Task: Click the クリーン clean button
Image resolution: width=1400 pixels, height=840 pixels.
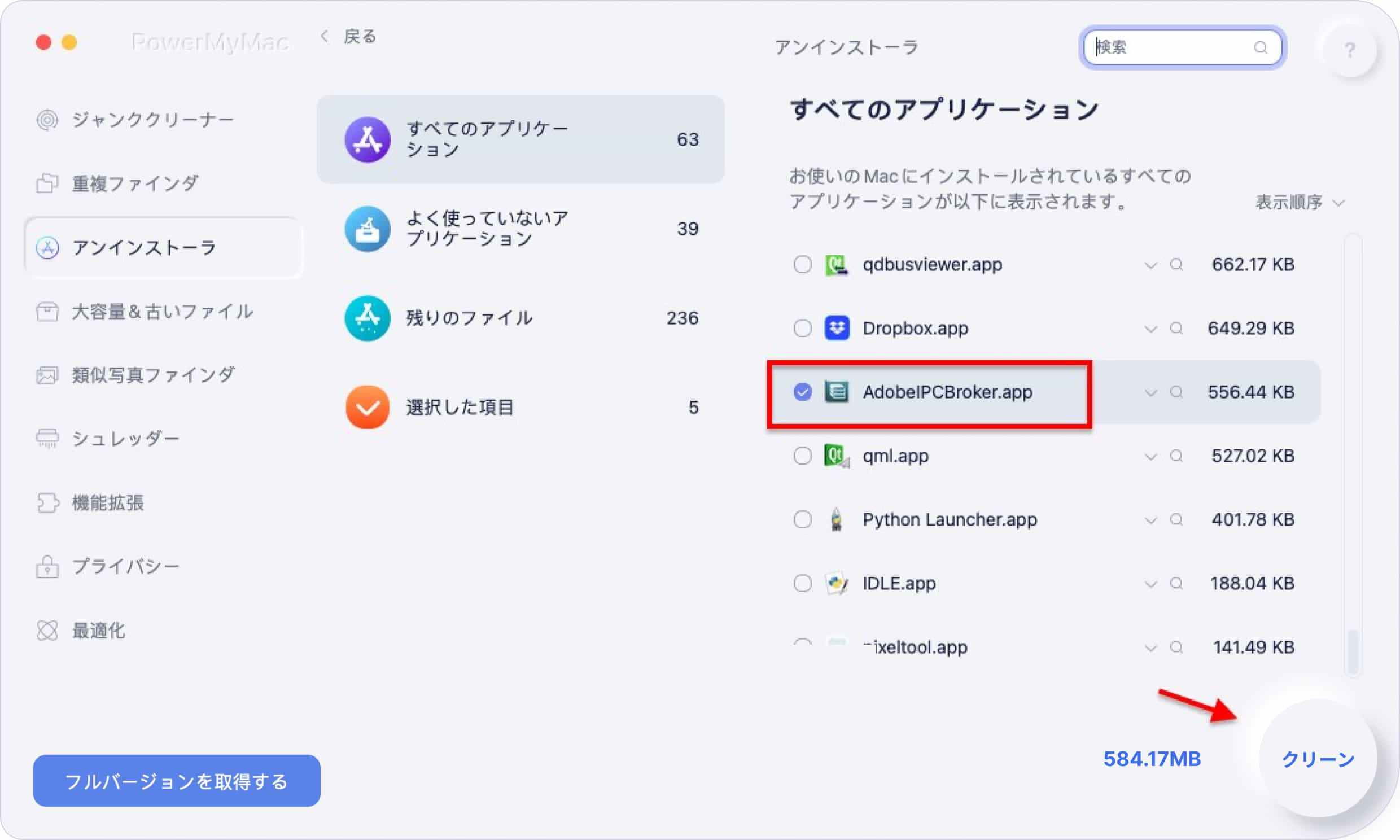Action: click(x=1318, y=759)
